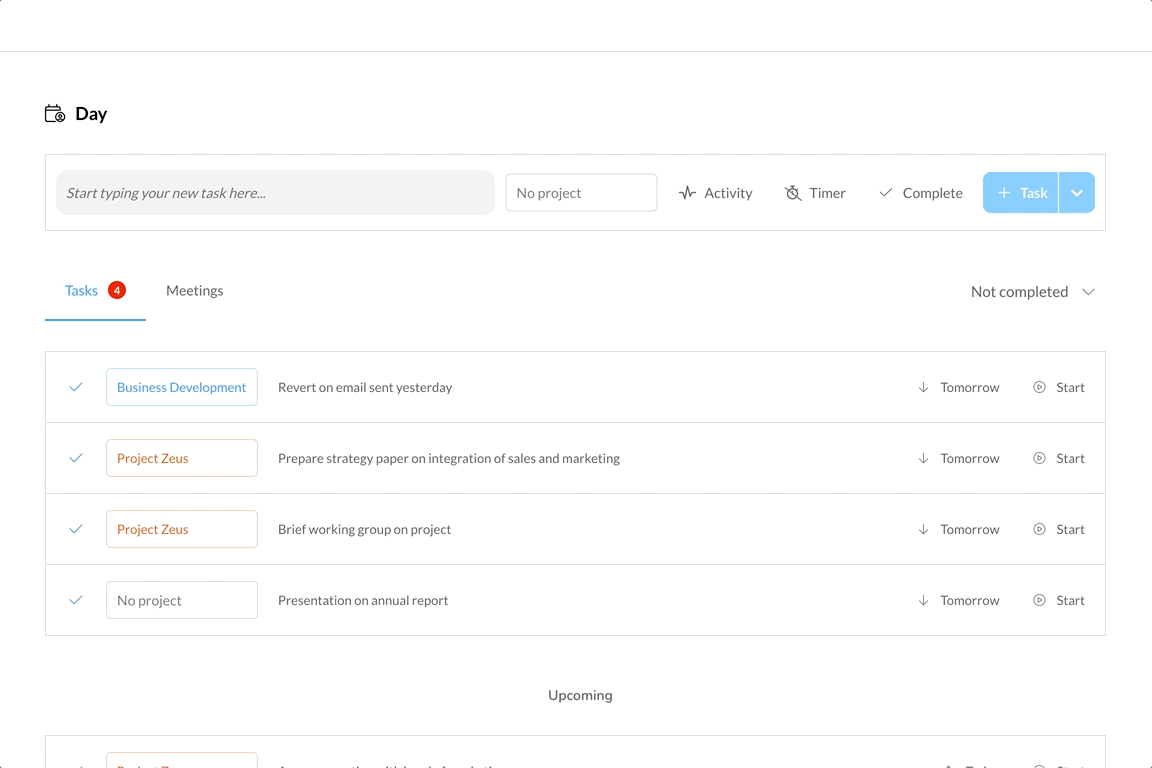Viewport: 1152px width, 768px height.
Task: Postpone Revert on email task to Tomorrow
Action: click(x=959, y=387)
